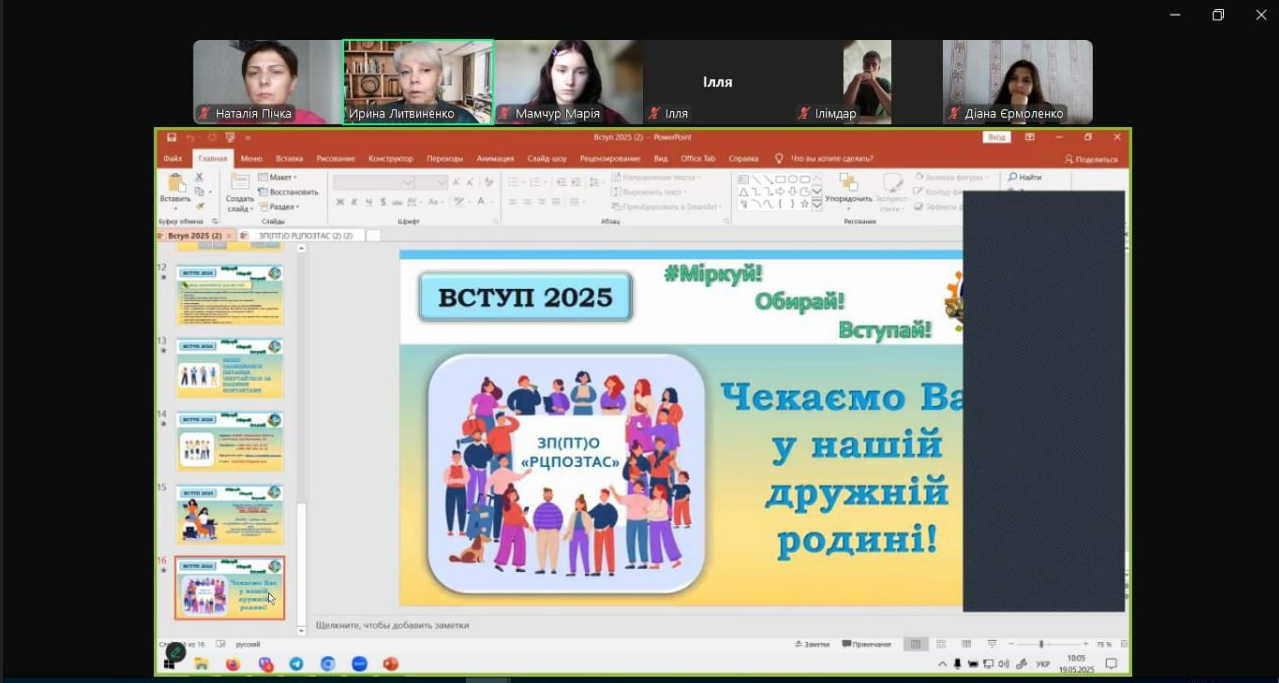Select slide 13 thumbnail
The image size is (1279, 683).
(230, 368)
